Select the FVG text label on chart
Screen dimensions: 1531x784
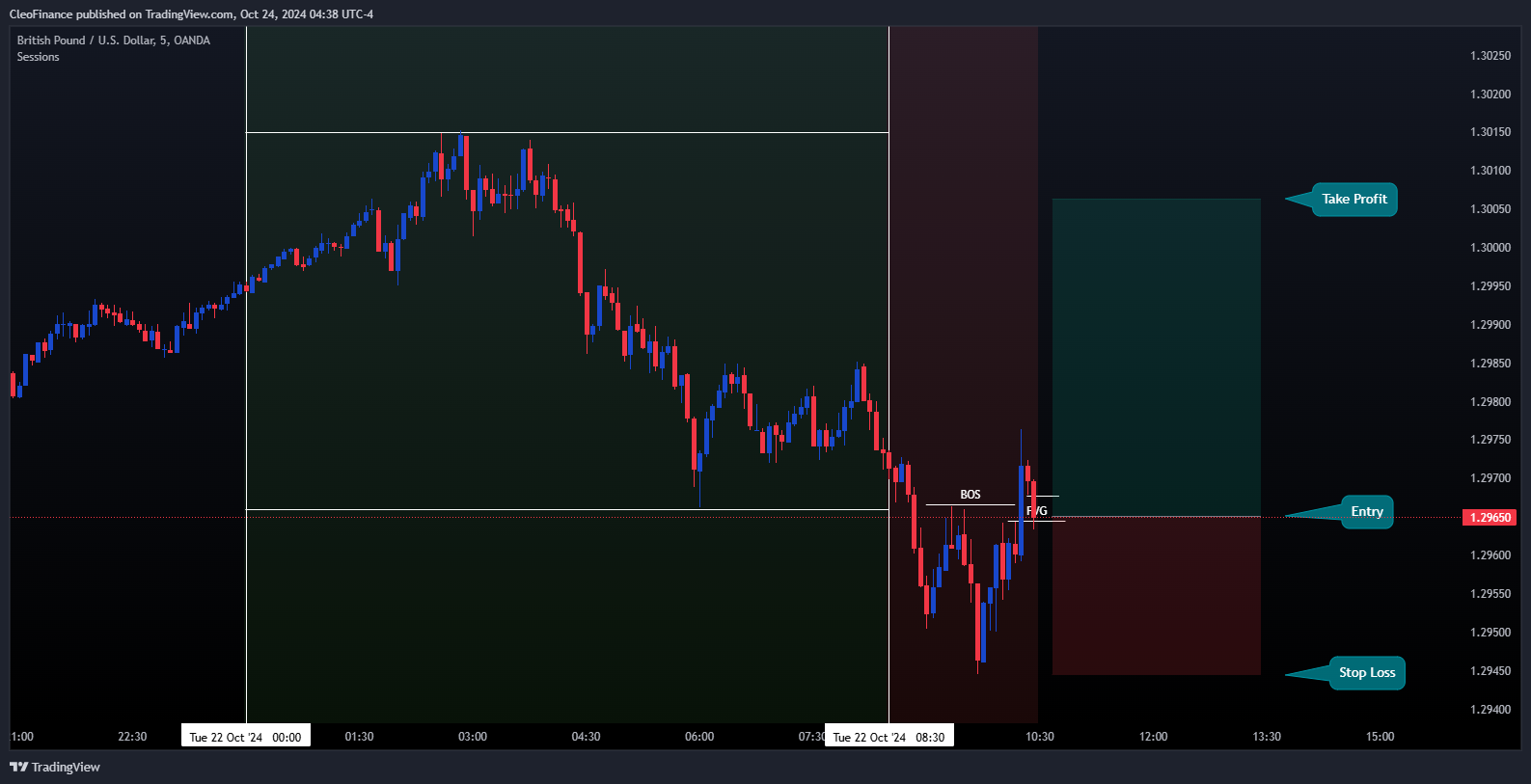pos(1037,511)
